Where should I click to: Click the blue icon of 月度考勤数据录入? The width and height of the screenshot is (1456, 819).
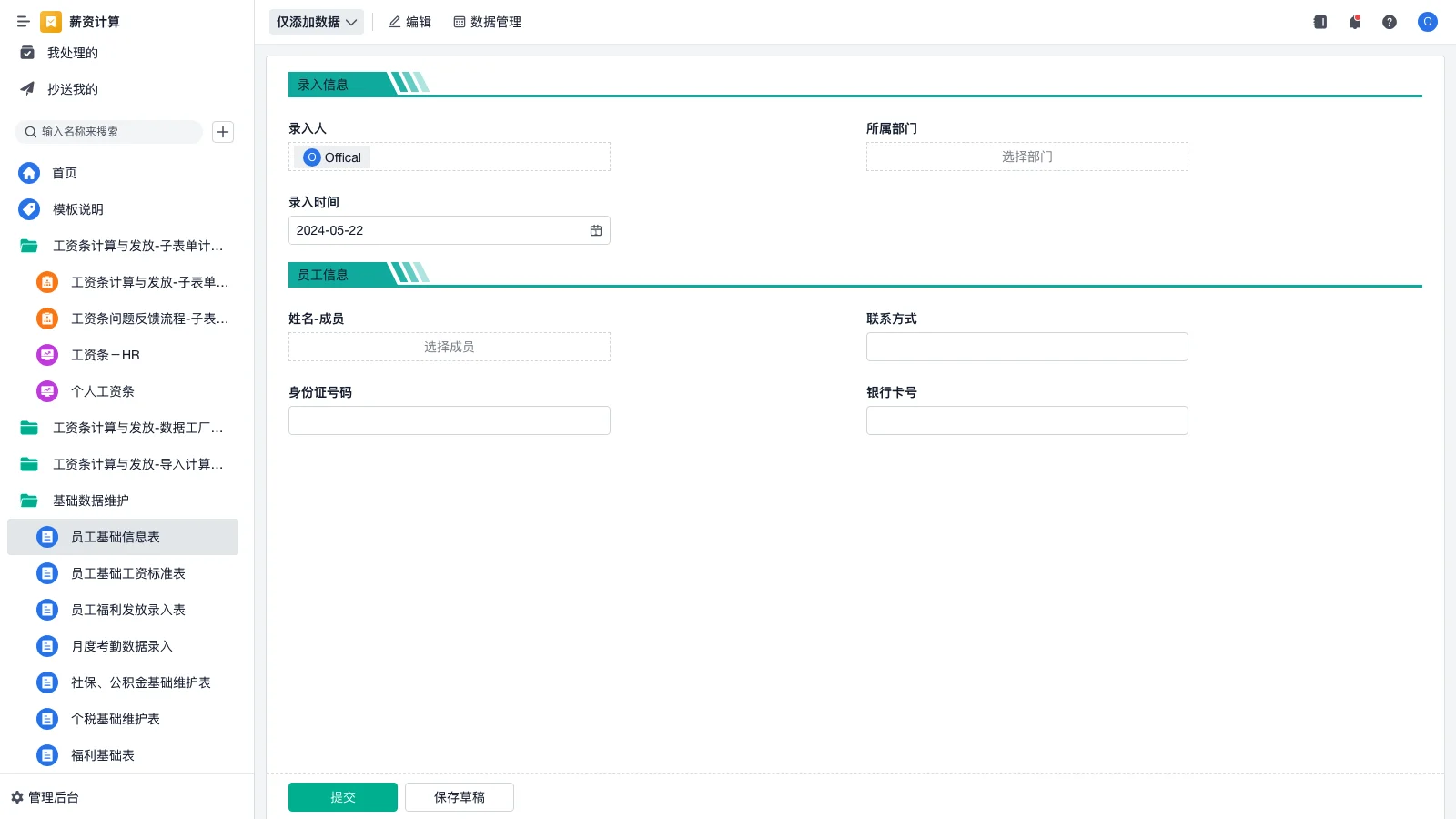click(47, 646)
